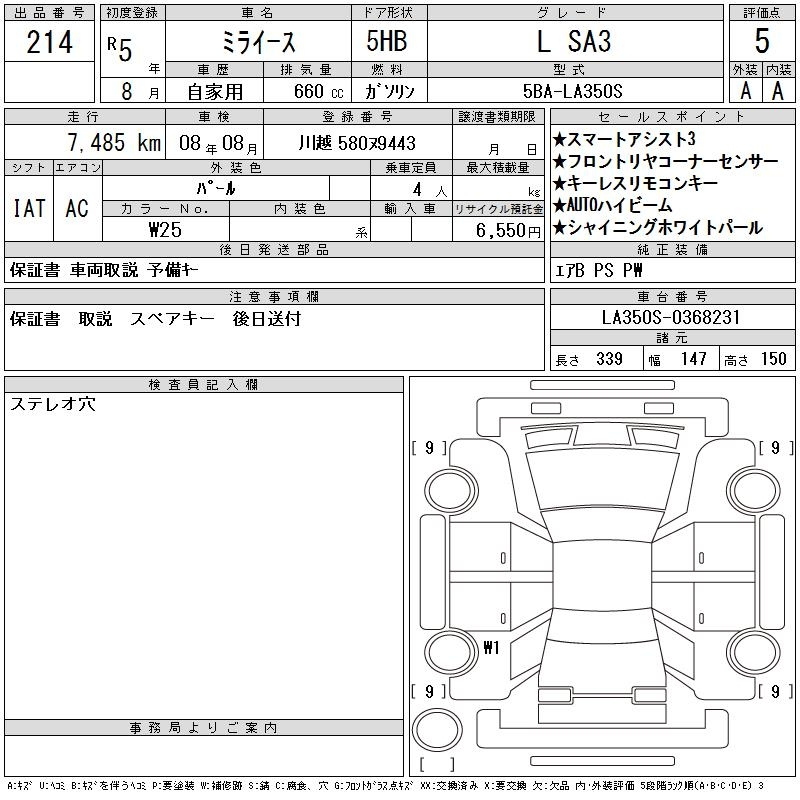Select the length value 339
Screen dimensions: 800x800
(x=609, y=359)
